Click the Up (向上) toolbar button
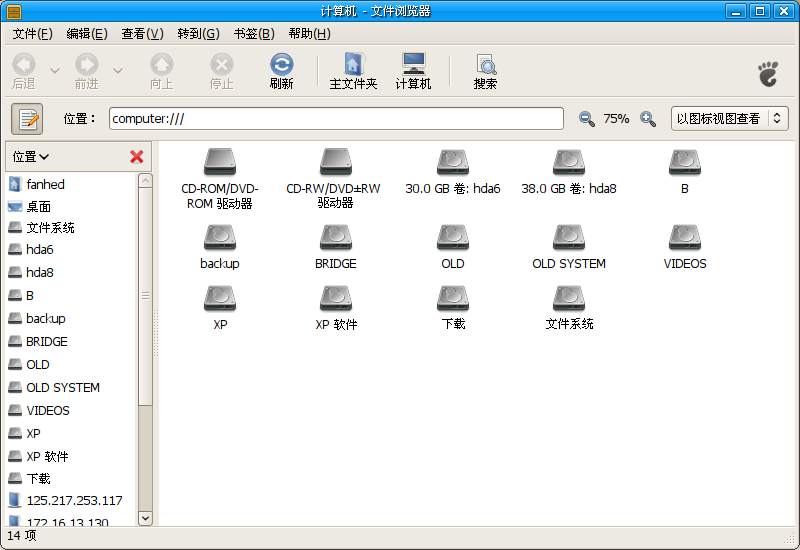Viewport: 800px width, 550px height. pyautogui.click(x=162, y=71)
